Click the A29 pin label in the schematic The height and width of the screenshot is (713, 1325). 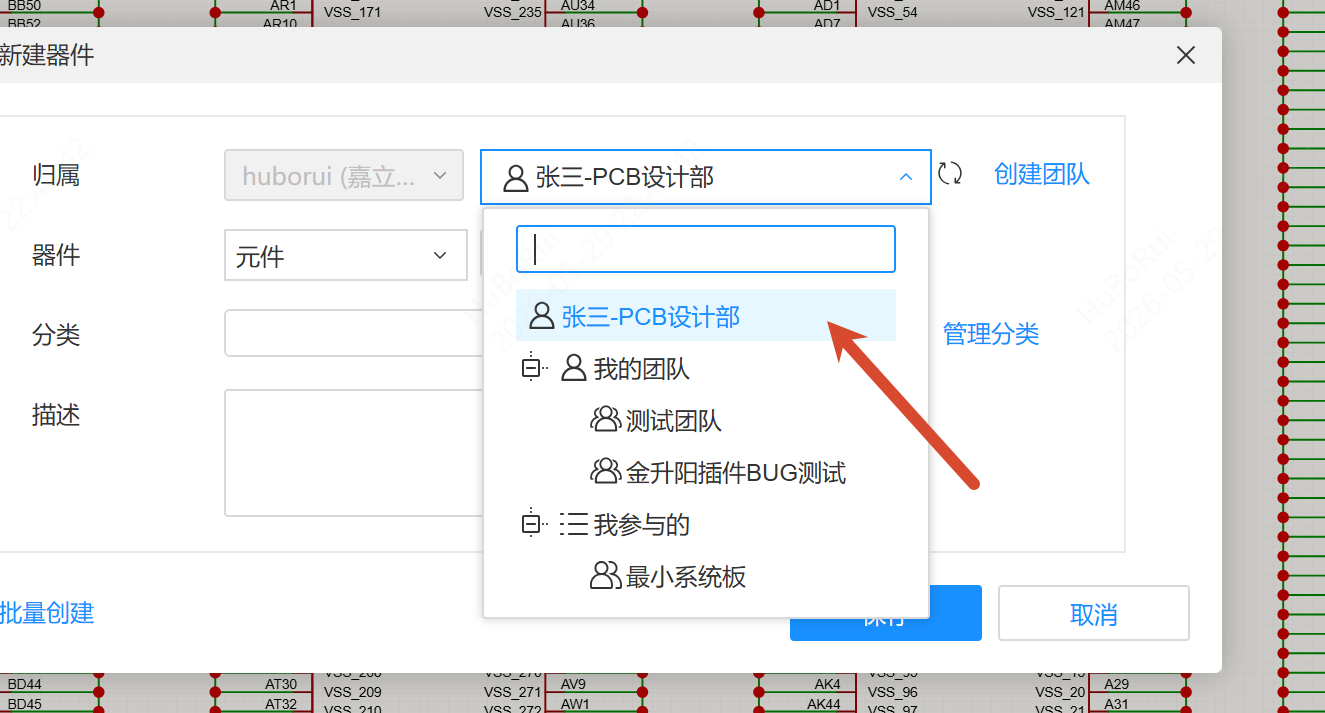1116,684
